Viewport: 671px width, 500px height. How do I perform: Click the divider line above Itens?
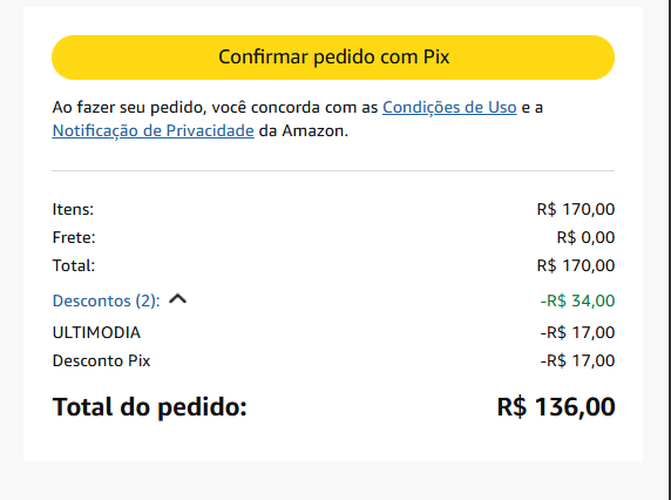click(x=333, y=171)
